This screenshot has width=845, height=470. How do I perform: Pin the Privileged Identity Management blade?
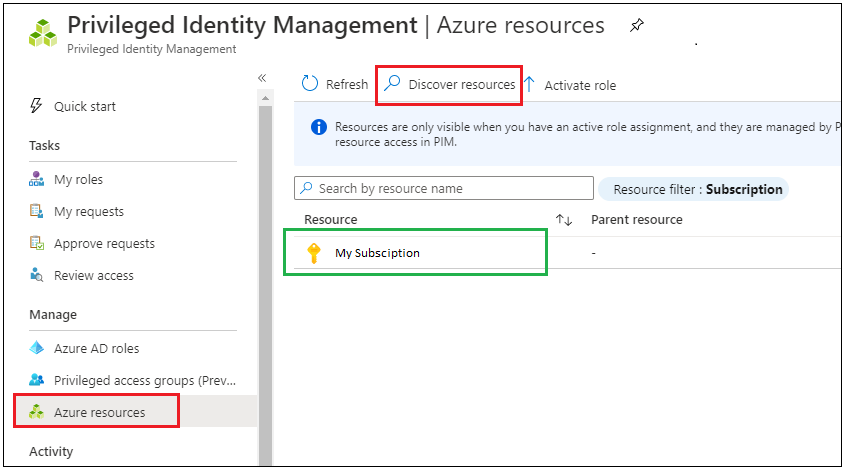point(636,25)
